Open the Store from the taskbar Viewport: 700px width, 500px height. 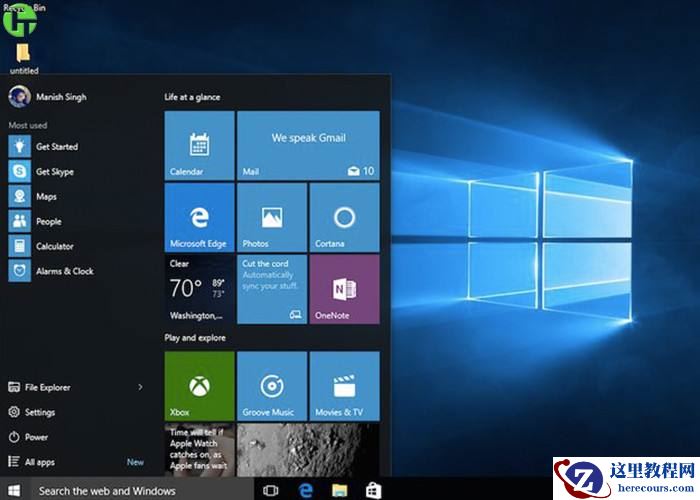373,490
